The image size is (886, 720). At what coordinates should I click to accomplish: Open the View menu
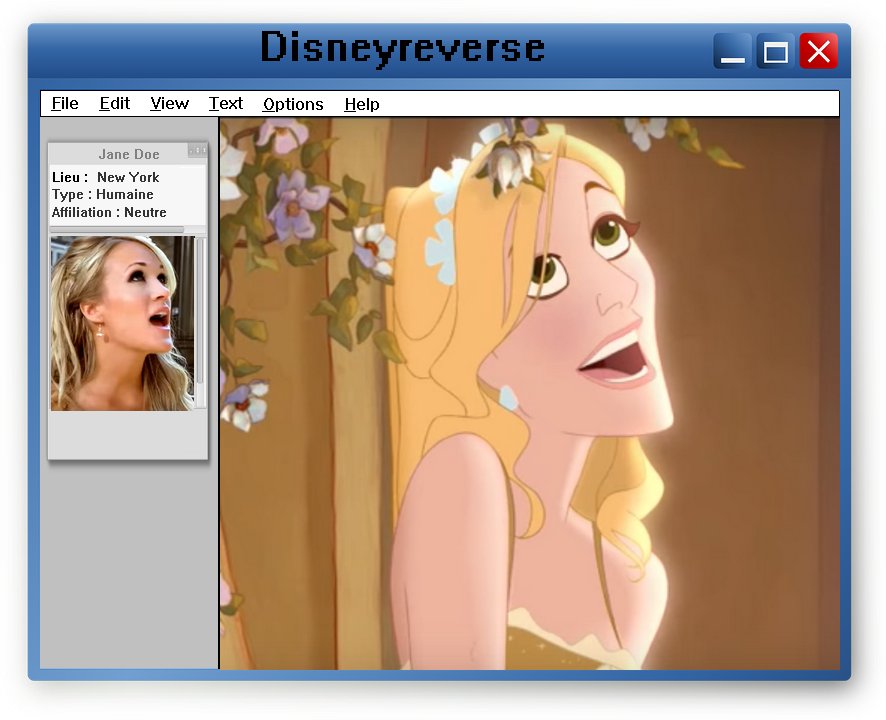[169, 104]
